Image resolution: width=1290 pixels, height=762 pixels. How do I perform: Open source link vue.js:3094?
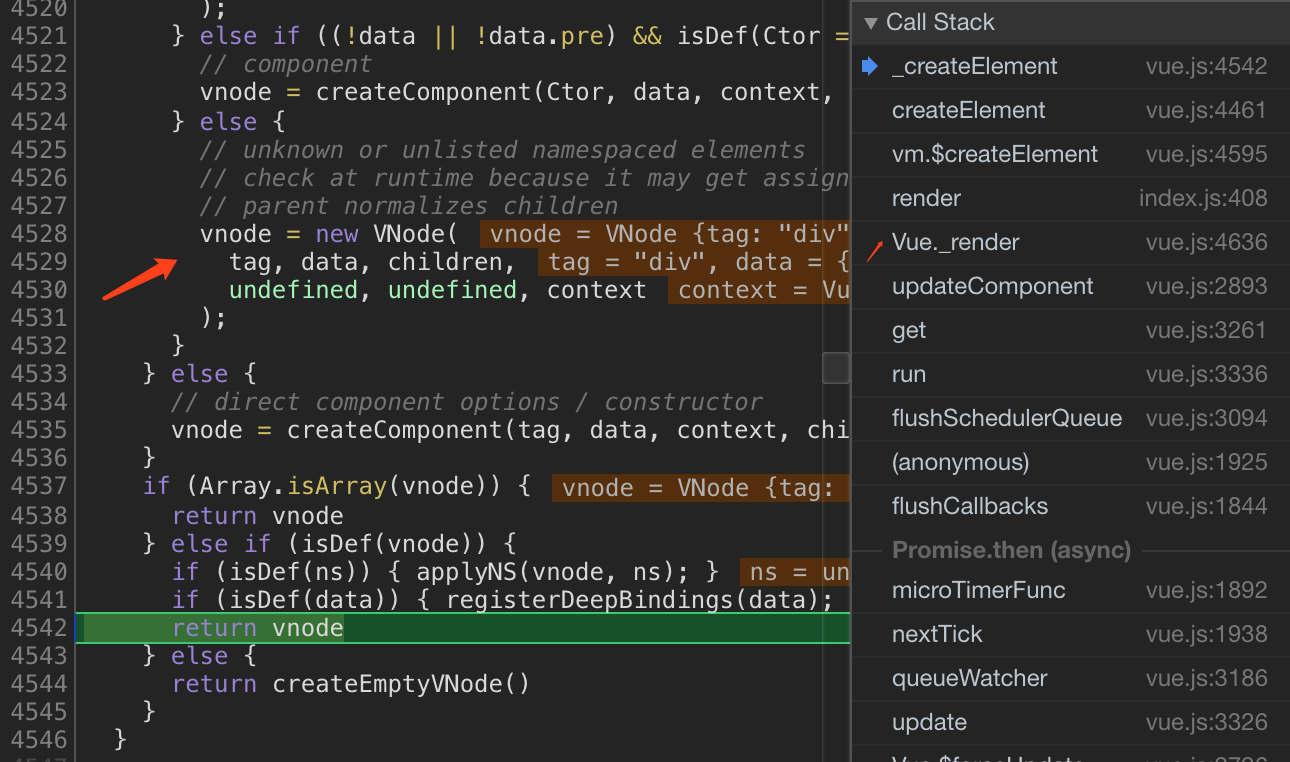pyautogui.click(x=1206, y=419)
